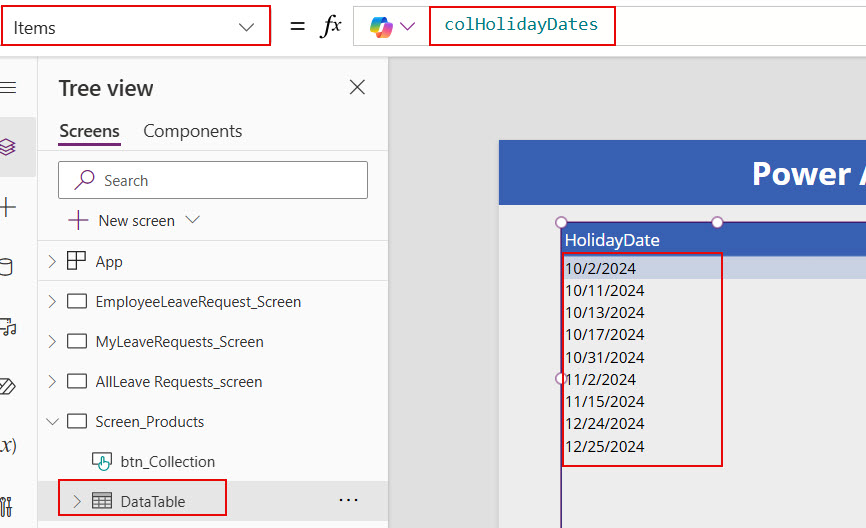Image resolution: width=866 pixels, height=528 pixels.
Task: Select the App tree item
Action: coord(109,262)
